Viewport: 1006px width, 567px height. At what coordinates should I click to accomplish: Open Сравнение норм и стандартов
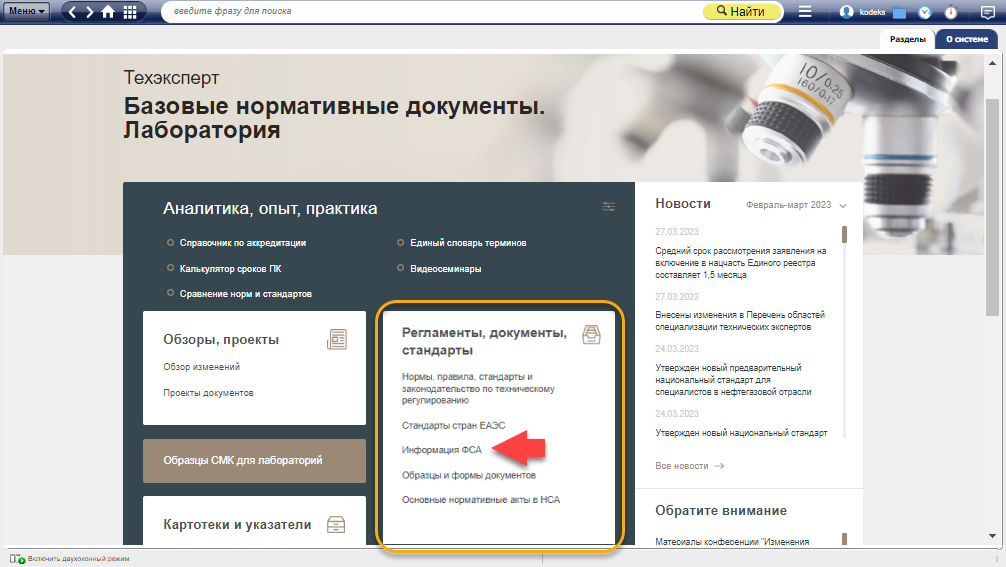(x=246, y=294)
